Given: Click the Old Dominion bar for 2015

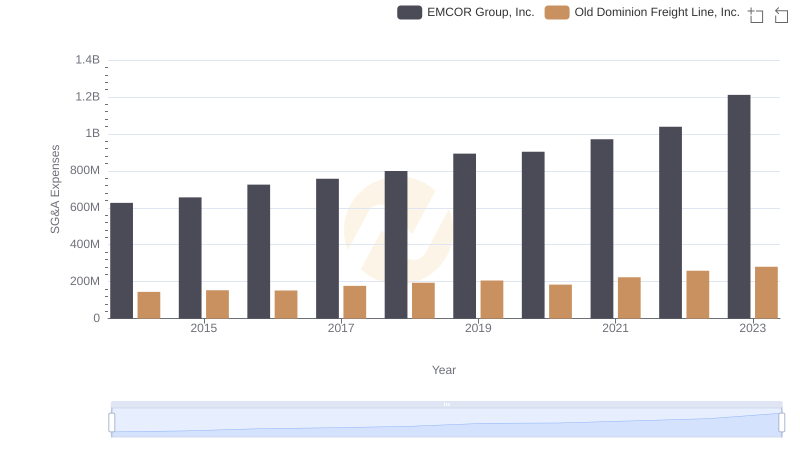Looking at the screenshot, I should [217, 304].
